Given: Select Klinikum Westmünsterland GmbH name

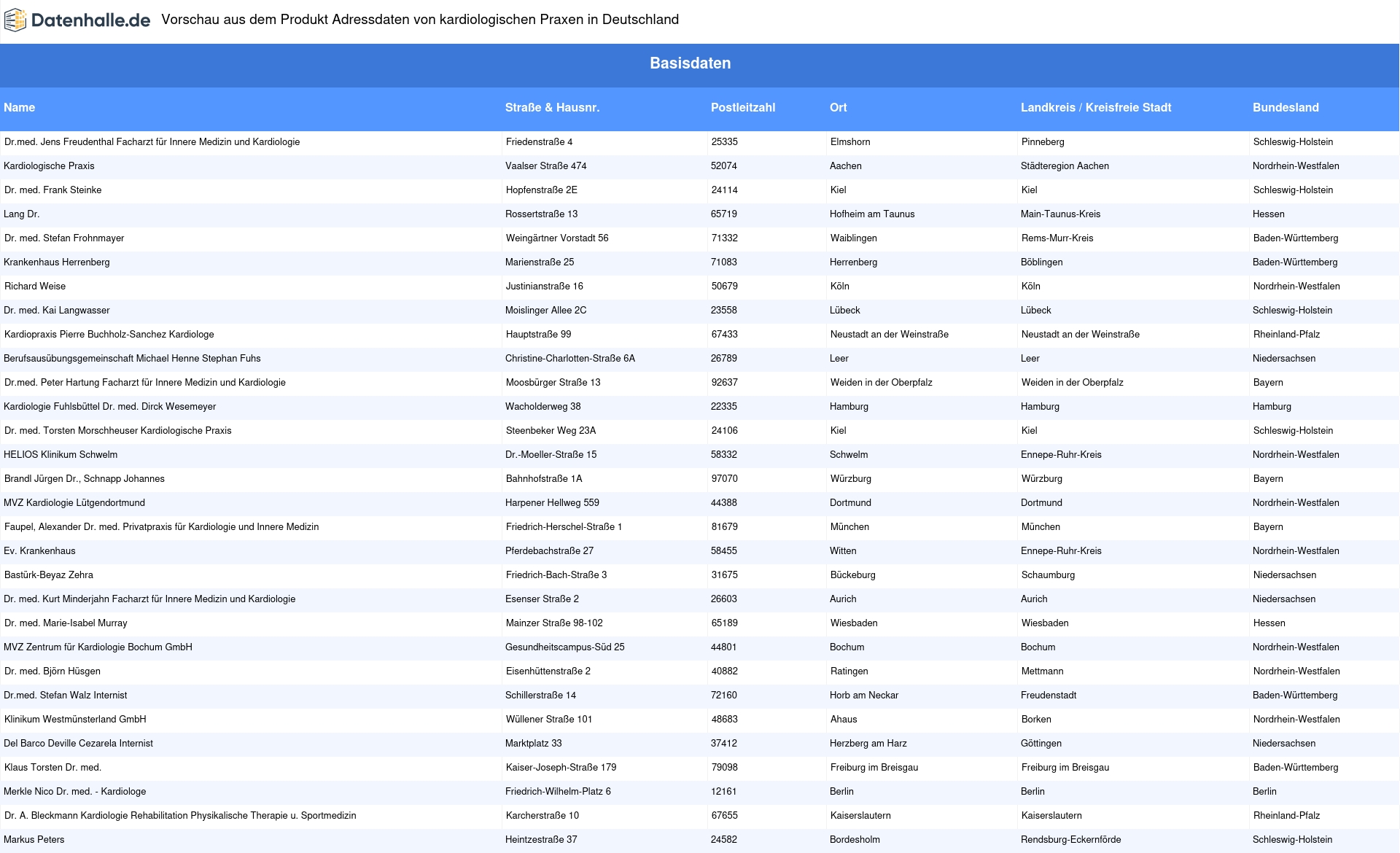Looking at the screenshot, I should (x=75, y=720).
